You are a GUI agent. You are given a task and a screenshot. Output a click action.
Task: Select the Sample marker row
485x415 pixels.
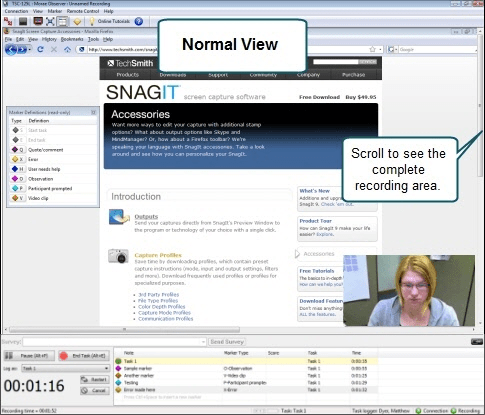[246, 368]
